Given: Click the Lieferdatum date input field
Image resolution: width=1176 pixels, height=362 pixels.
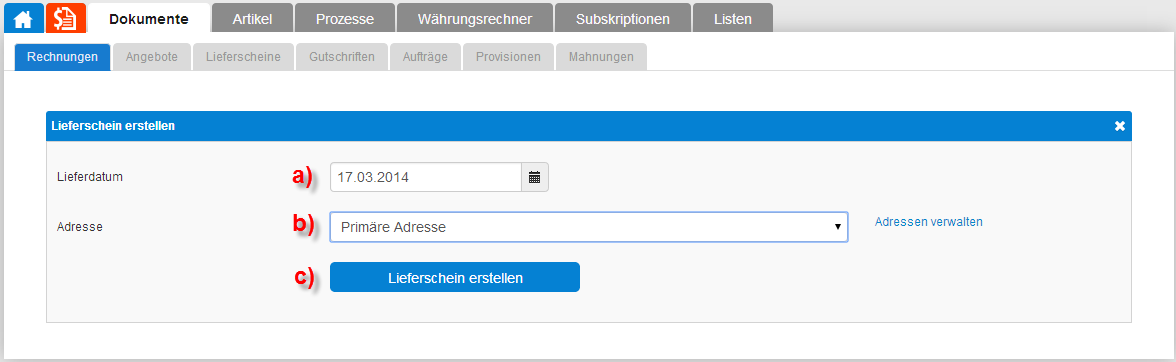Looking at the screenshot, I should (426, 178).
